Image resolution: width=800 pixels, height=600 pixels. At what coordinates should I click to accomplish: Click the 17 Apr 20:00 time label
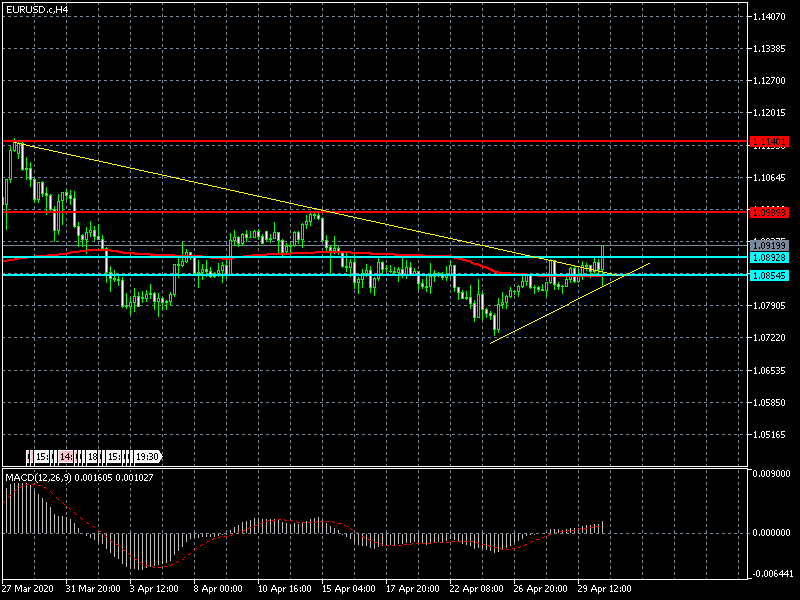(x=412, y=589)
